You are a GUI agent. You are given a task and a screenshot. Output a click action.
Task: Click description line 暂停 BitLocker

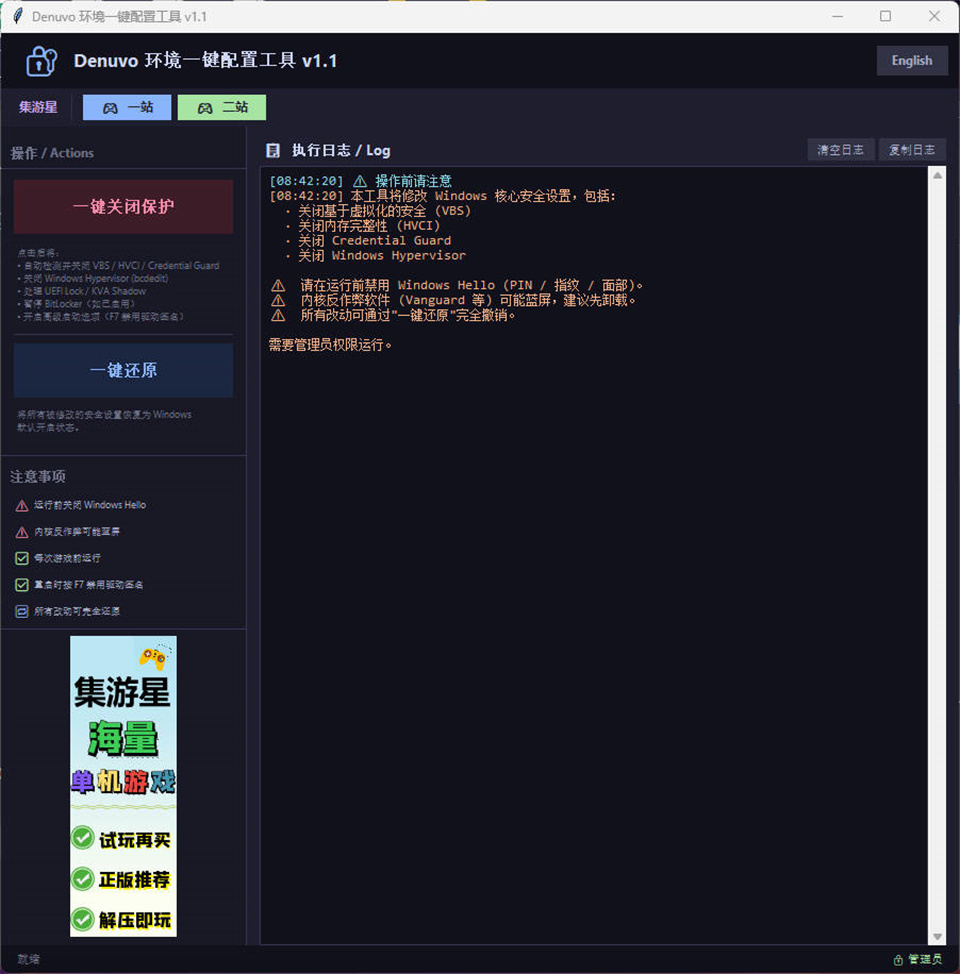[x=79, y=304]
